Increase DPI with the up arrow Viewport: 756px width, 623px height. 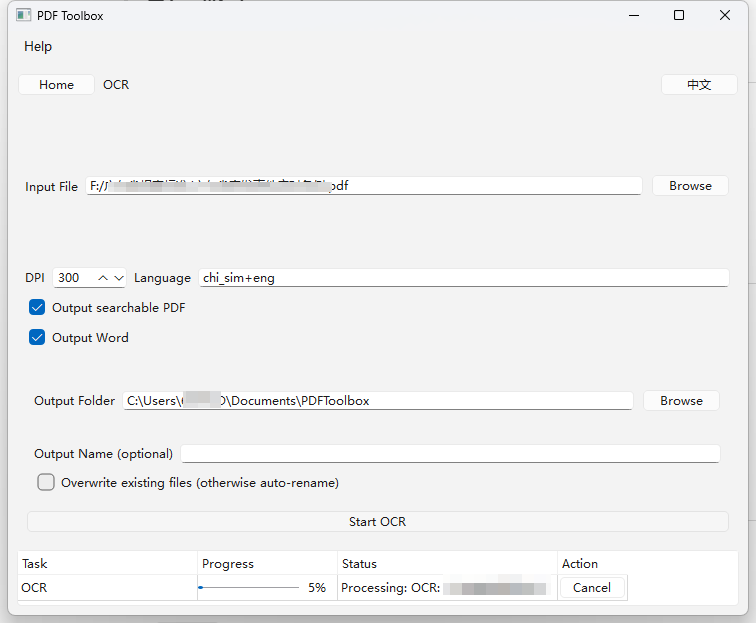coord(103,278)
